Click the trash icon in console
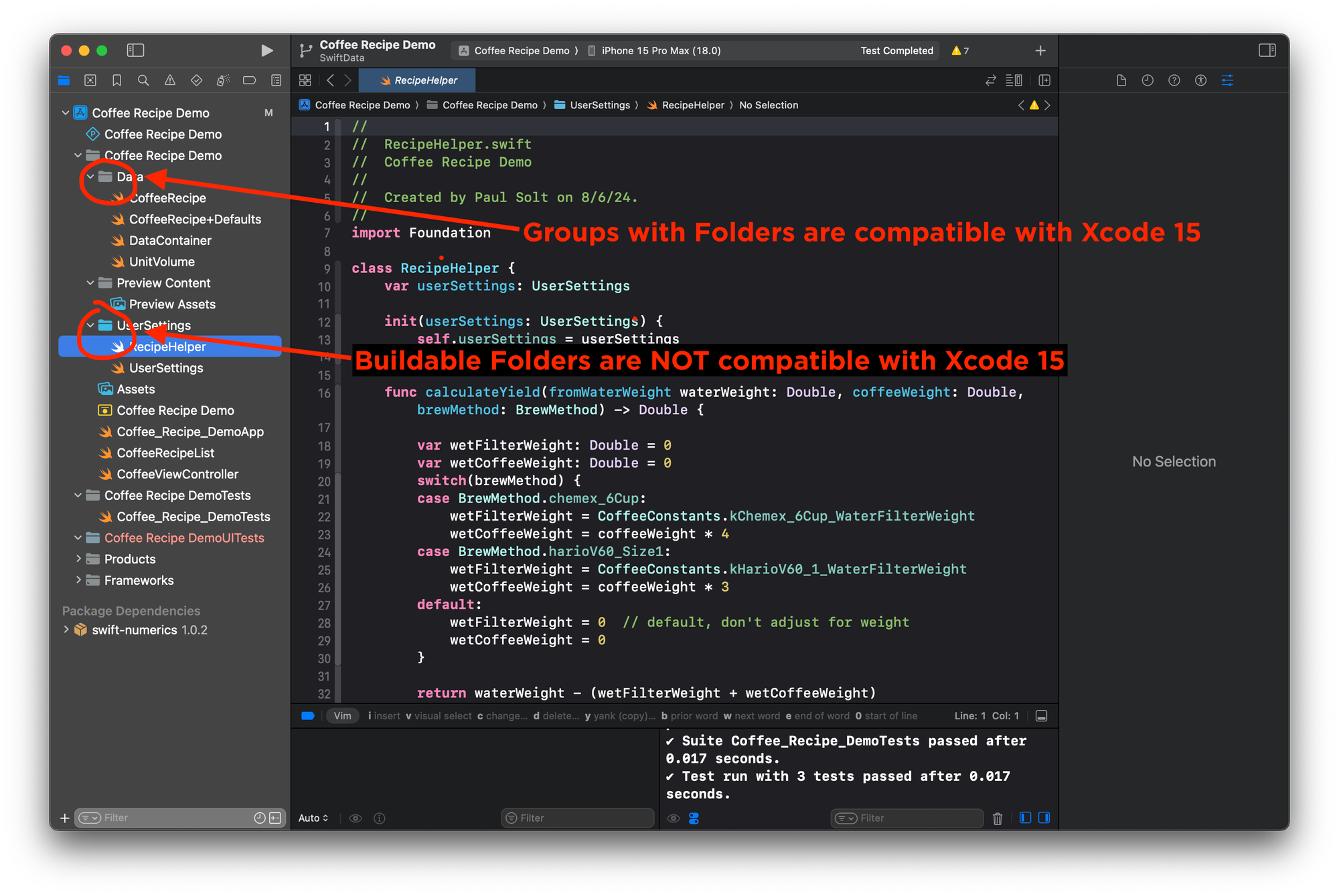The image size is (1339, 896). 997,818
